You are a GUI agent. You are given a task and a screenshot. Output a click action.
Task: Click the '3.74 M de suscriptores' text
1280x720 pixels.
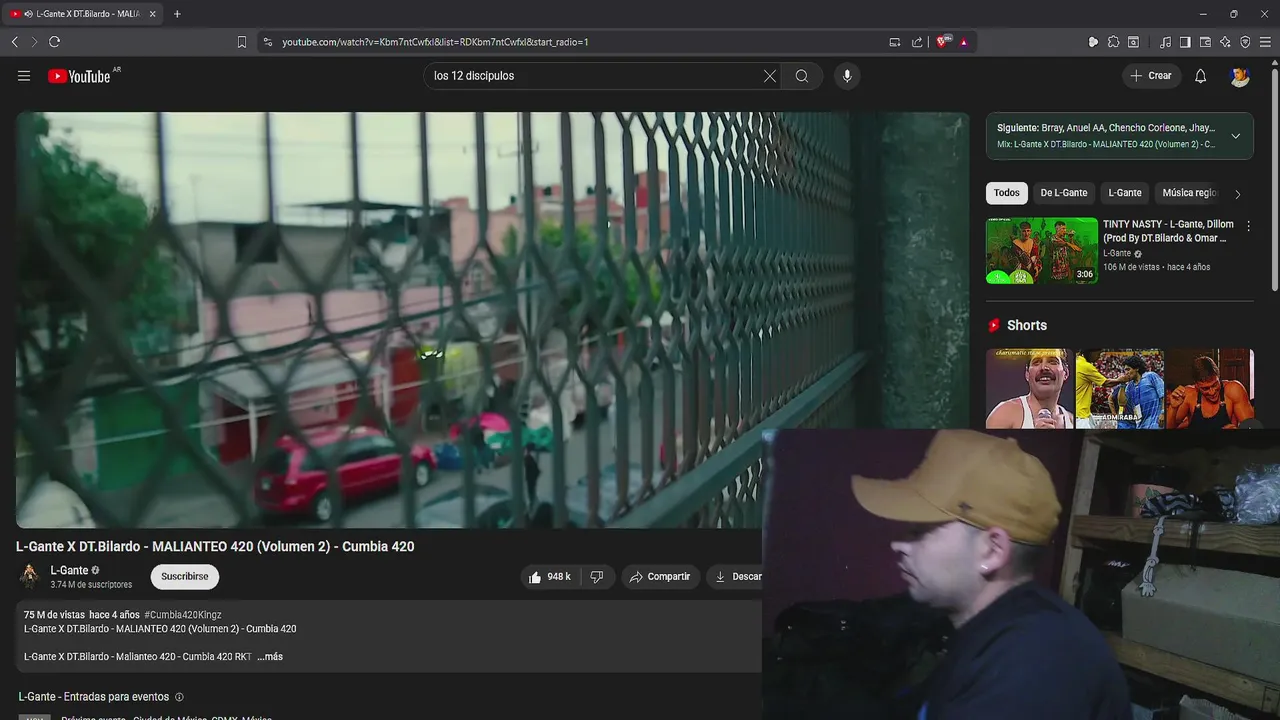[91, 585]
